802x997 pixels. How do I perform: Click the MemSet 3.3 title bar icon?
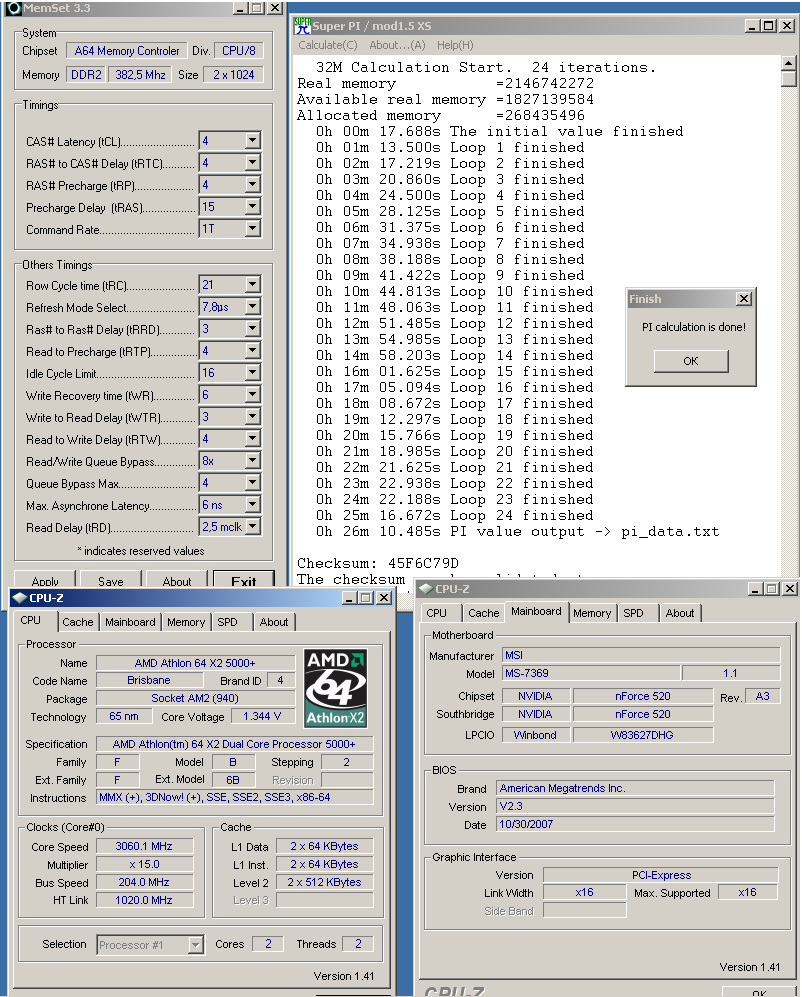[14, 8]
